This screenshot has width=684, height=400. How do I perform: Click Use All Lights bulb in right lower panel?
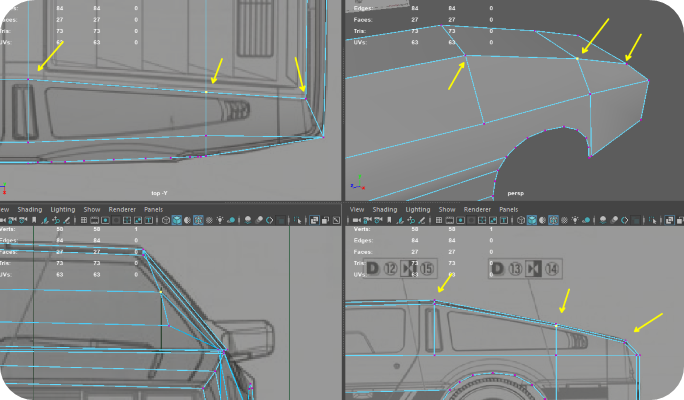tap(575, 220)
